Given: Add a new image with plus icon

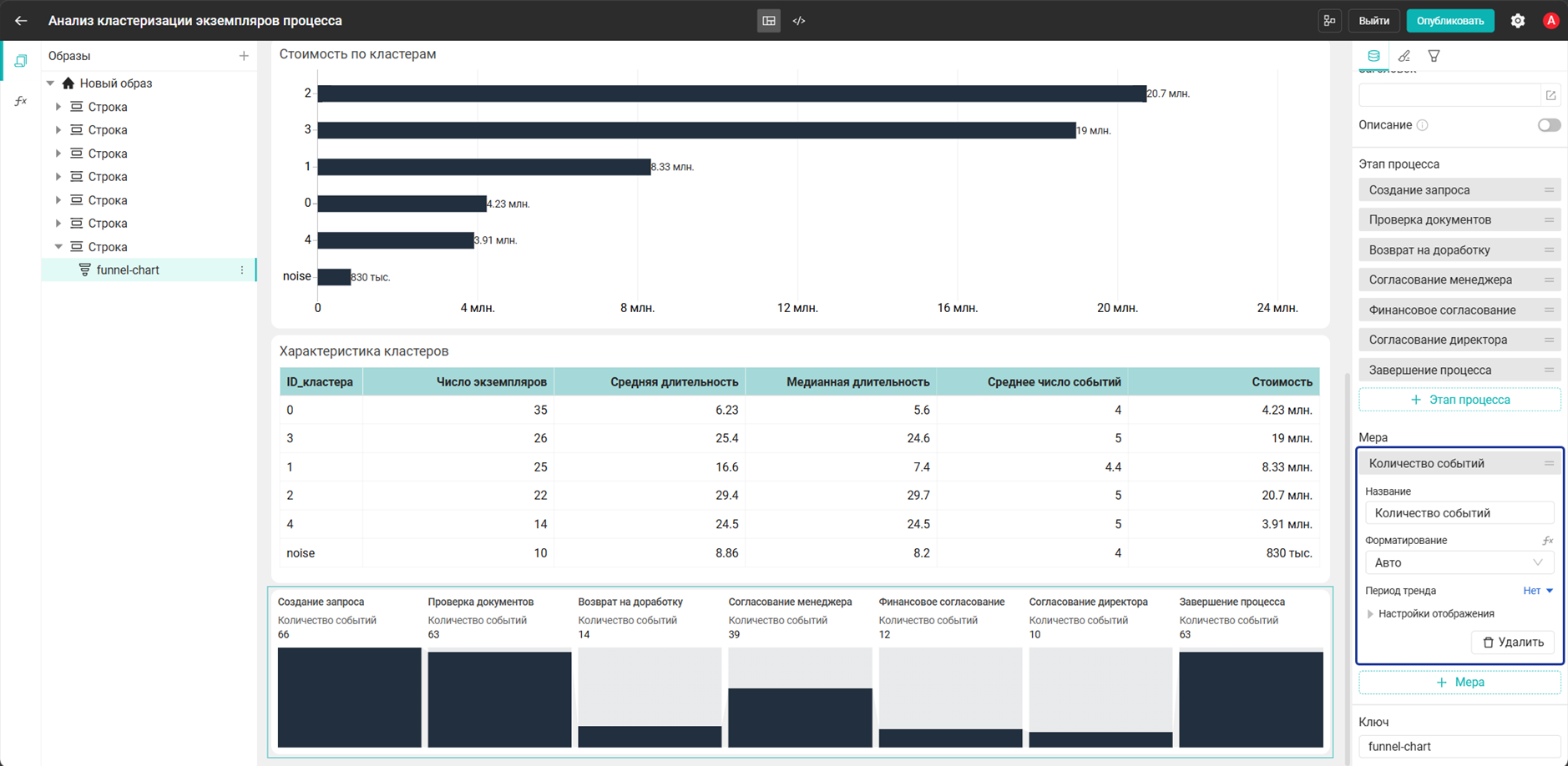Looking at the screenshot, I should click(x=244, y=56).
